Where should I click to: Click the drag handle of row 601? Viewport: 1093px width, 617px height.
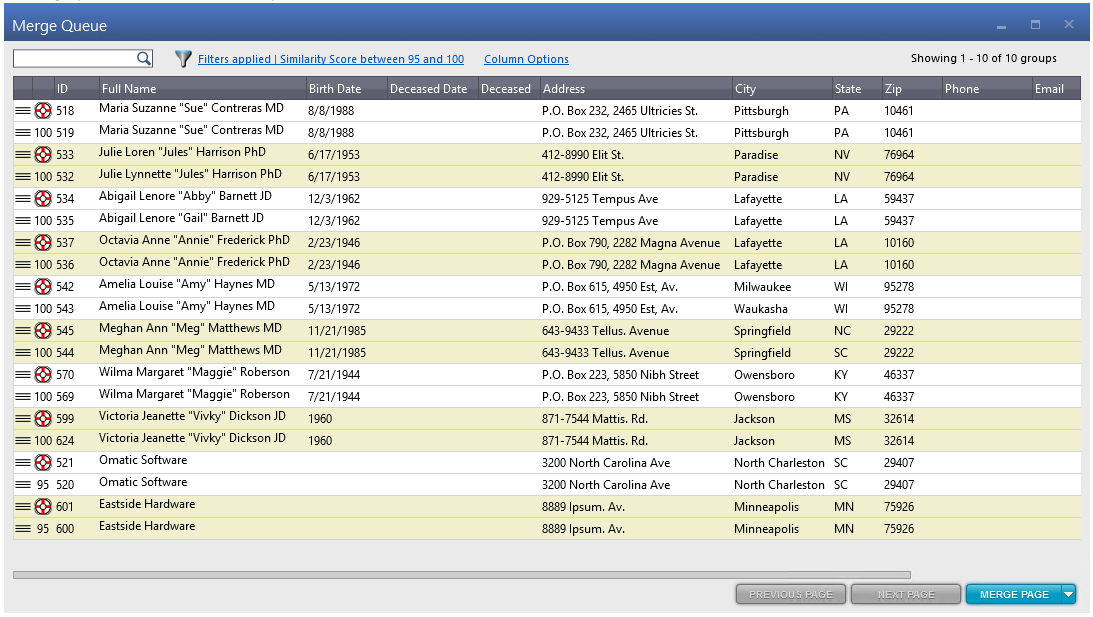(x=23, y=506)
